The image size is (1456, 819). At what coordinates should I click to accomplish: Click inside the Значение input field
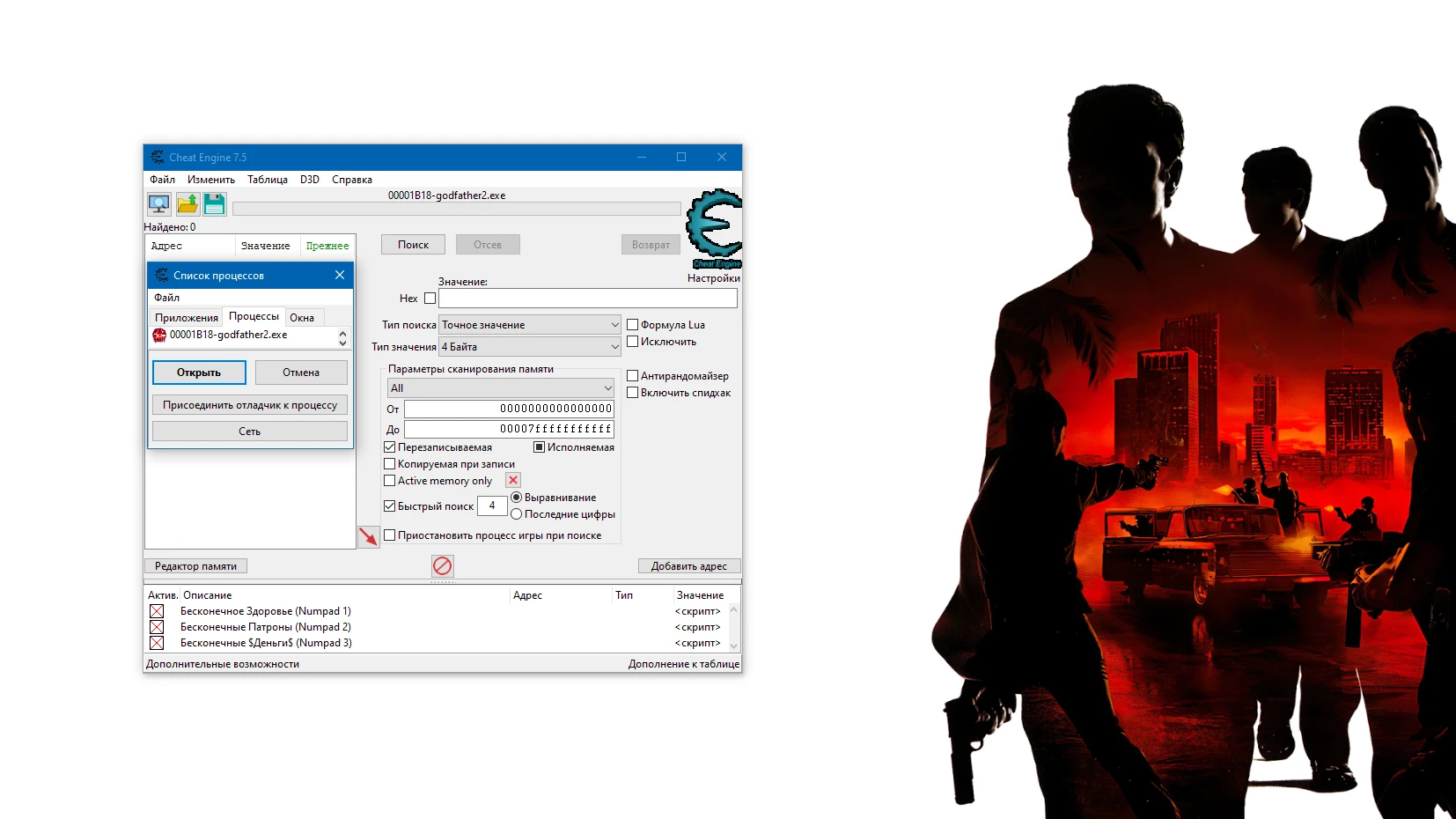[586, 299]
